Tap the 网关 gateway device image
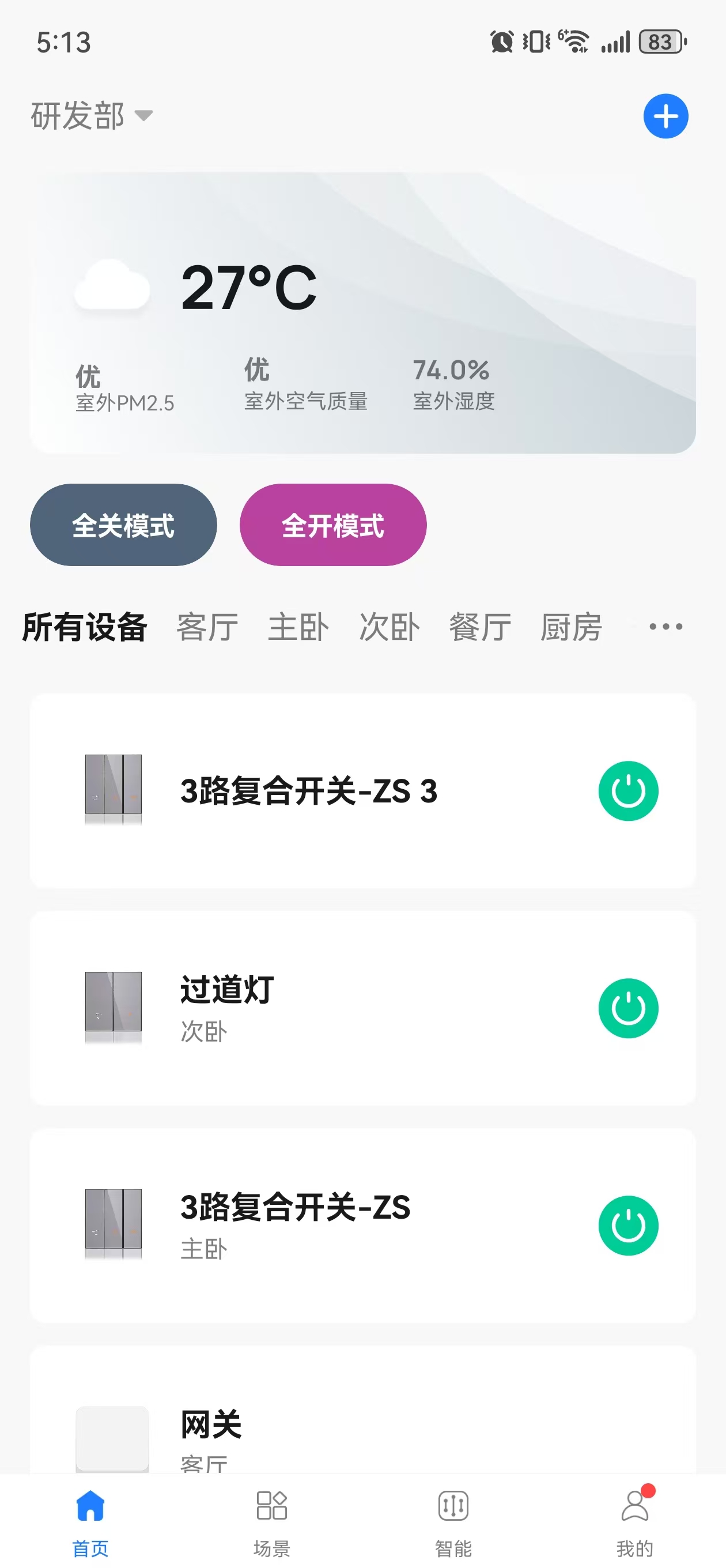The image size is (726, 1568). (x=112, y=1438)
